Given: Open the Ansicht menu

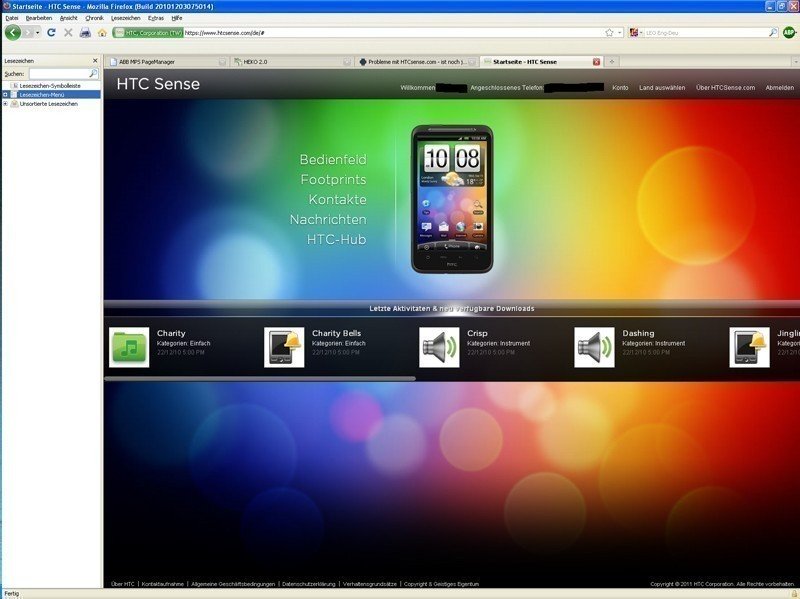Looking at the screenshot, I should [x=68, y=18].
